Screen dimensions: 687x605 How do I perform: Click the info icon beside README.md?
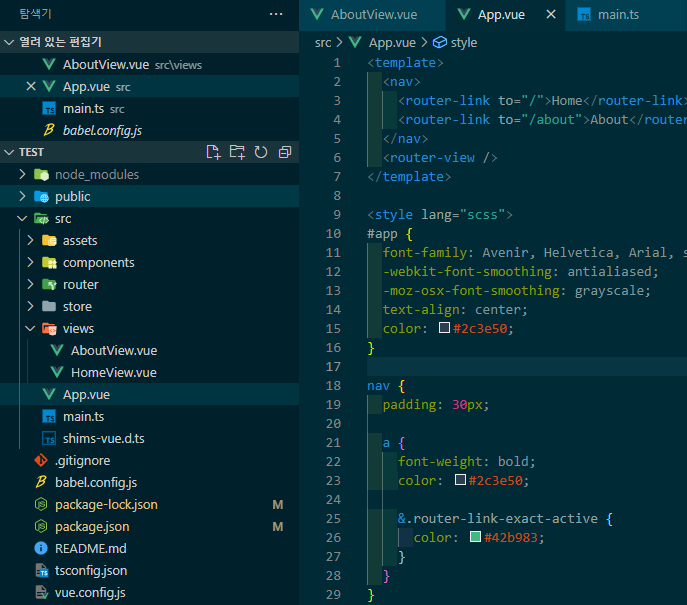pos(41,548)
